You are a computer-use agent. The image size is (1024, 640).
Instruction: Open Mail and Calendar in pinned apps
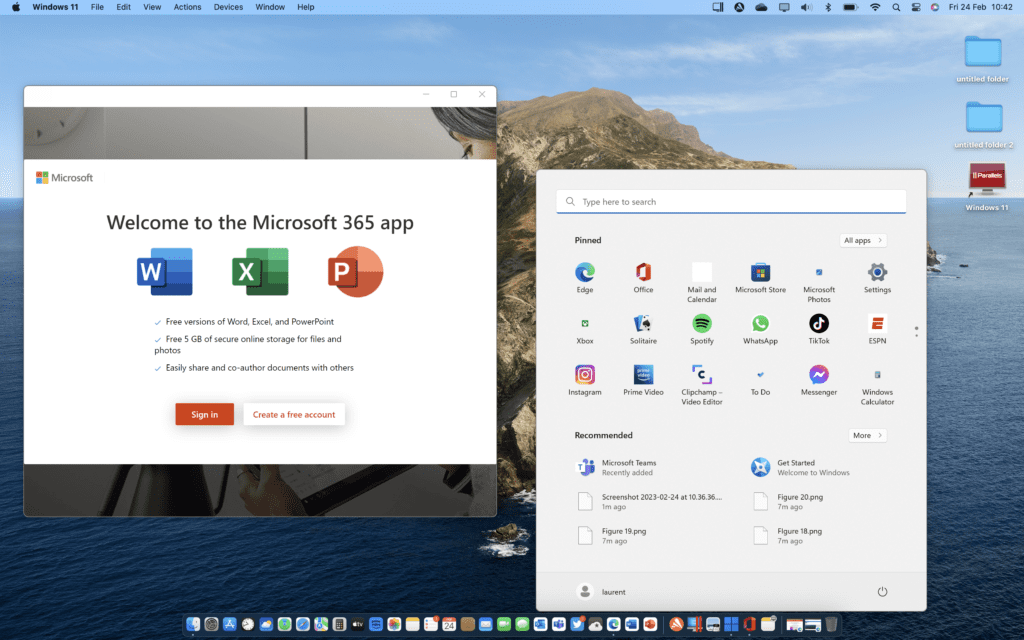click(701, 282)
